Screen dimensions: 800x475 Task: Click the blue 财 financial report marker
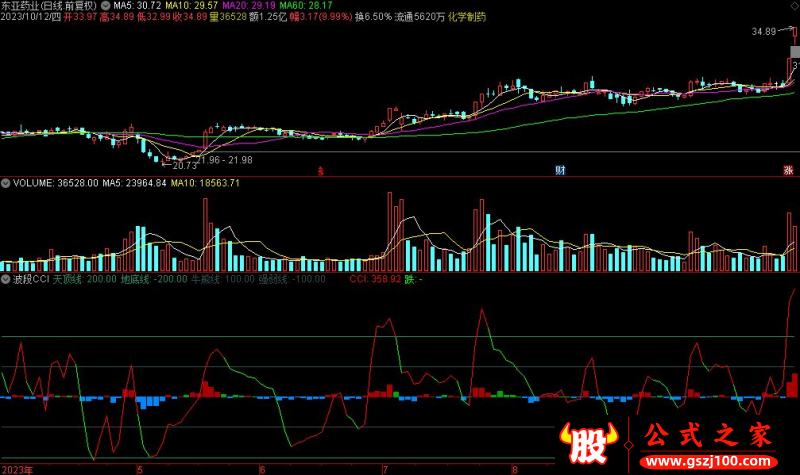560,170
